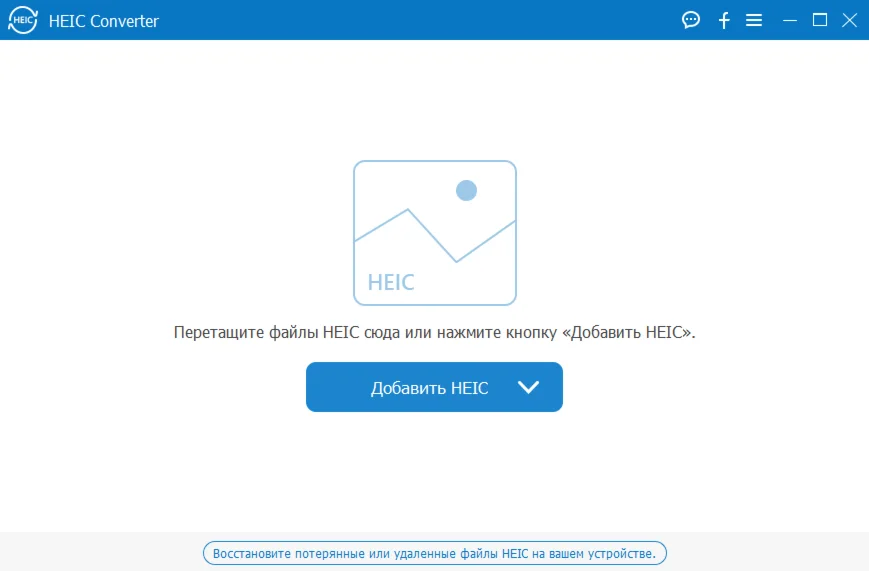Click the sun circle in HEIC placeholder

(466, 190)
